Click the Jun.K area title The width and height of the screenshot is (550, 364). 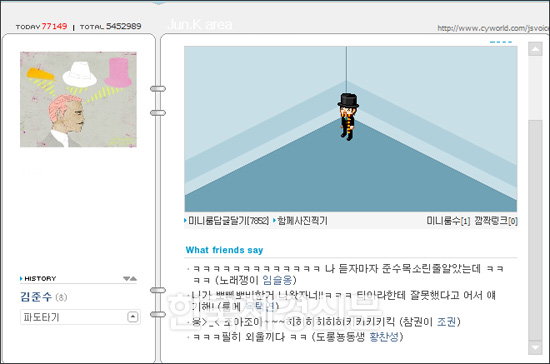pyautogui.click(x=200, y=24)
